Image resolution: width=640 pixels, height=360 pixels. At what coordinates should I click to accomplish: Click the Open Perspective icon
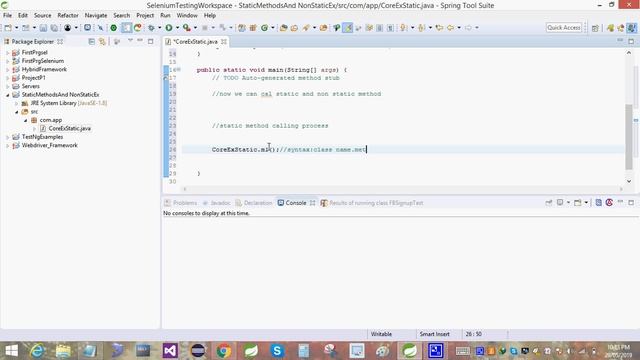(x=595, y=28)
